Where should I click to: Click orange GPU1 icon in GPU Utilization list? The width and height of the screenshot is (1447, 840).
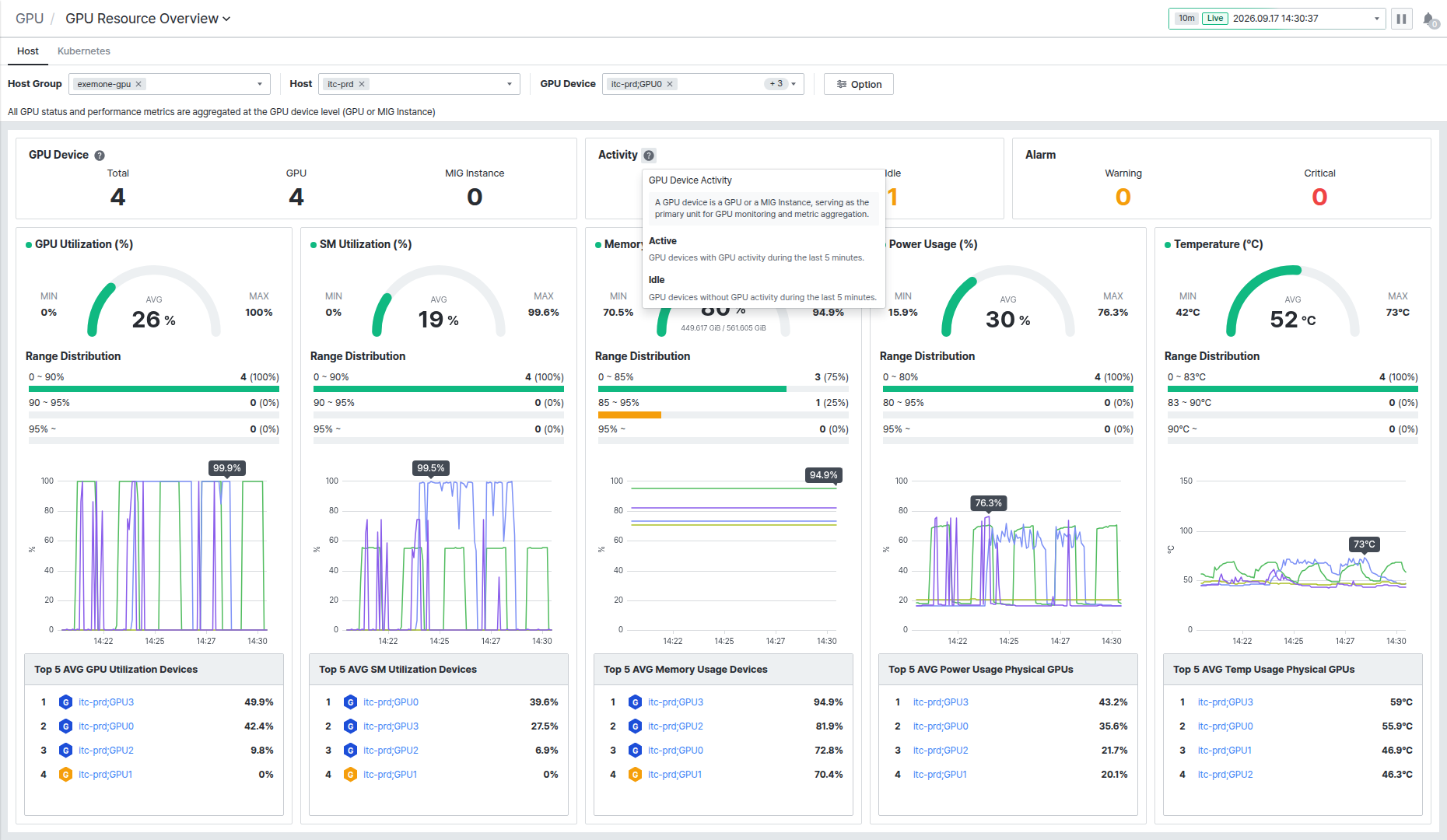(x=65, y=775)
